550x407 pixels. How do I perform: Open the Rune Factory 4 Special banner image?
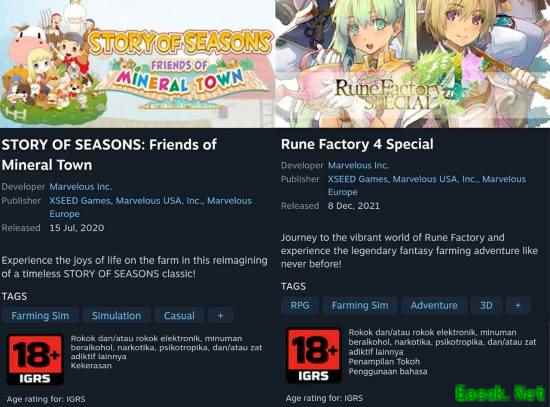412,64
